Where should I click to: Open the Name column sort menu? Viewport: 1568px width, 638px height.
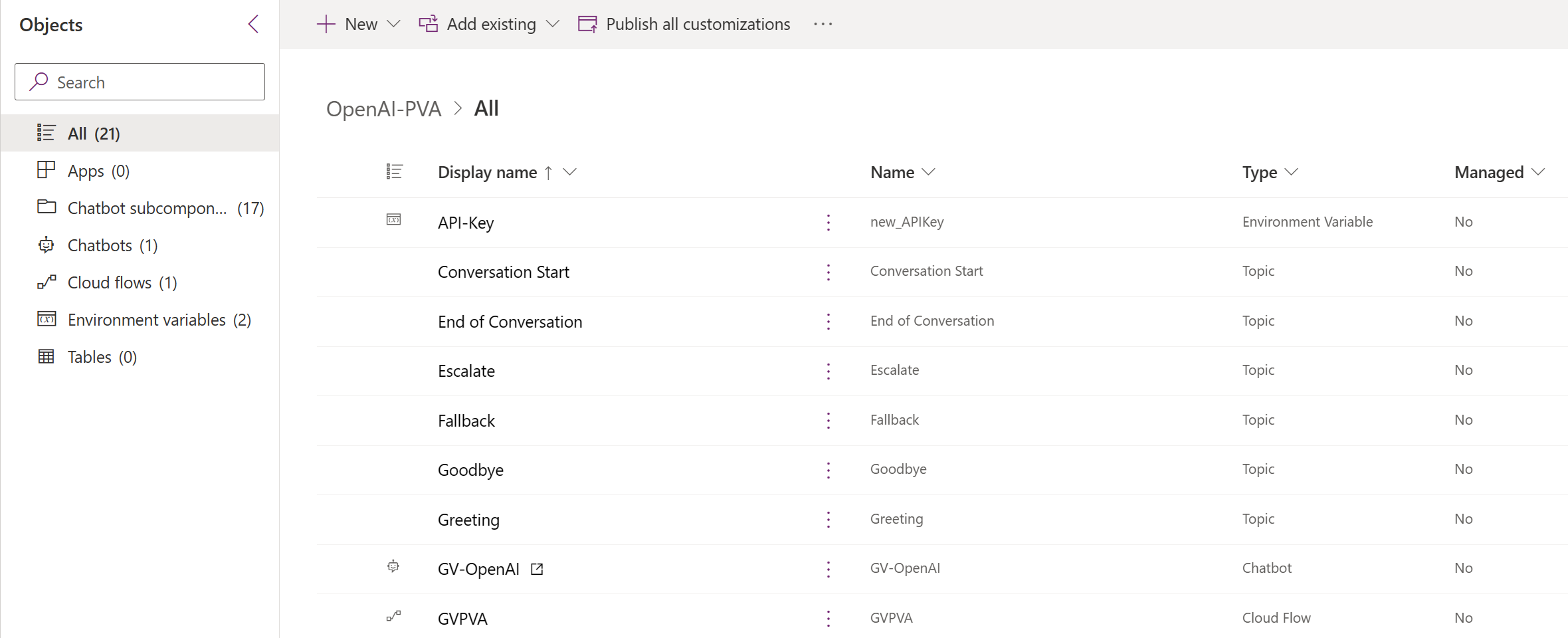[x=929, y=172]
